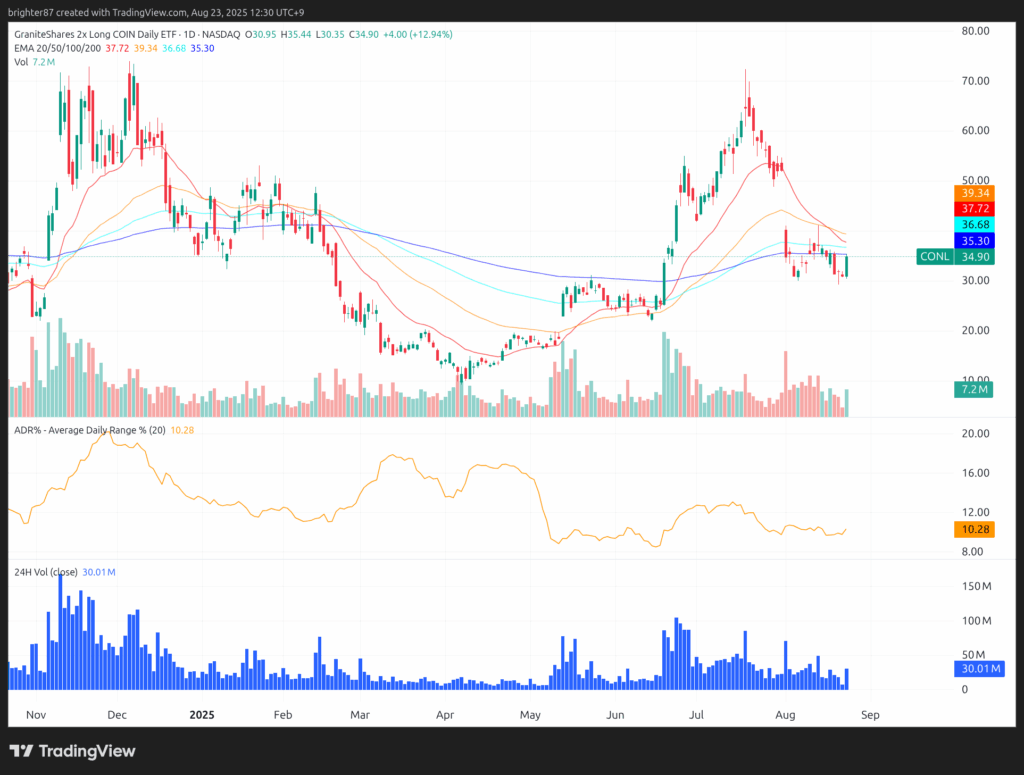The image size is (1024, 775).
Task: Click the 70.00 price axis label
Action: click(975, 81)
